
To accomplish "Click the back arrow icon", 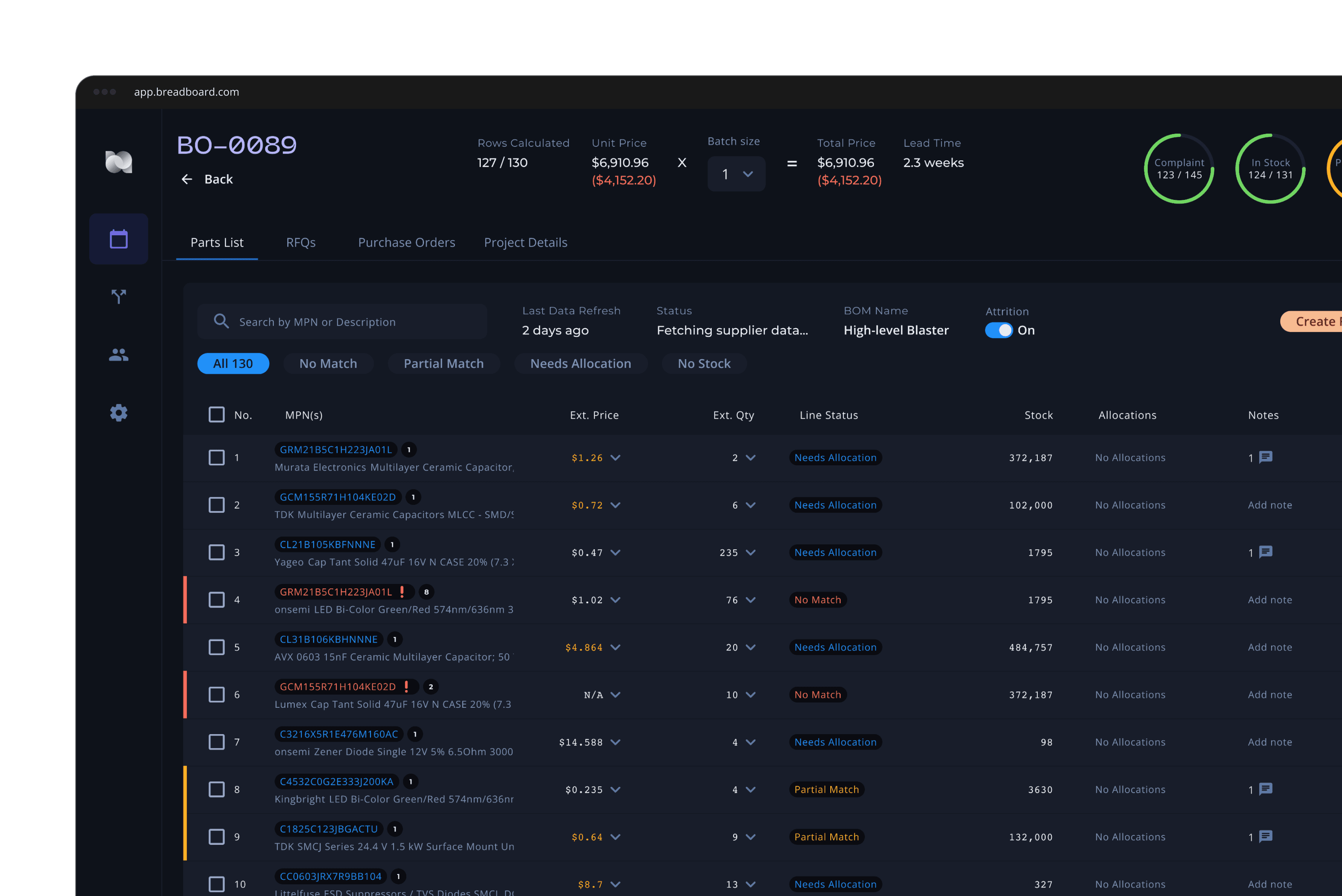I will [x=187, y=179].
